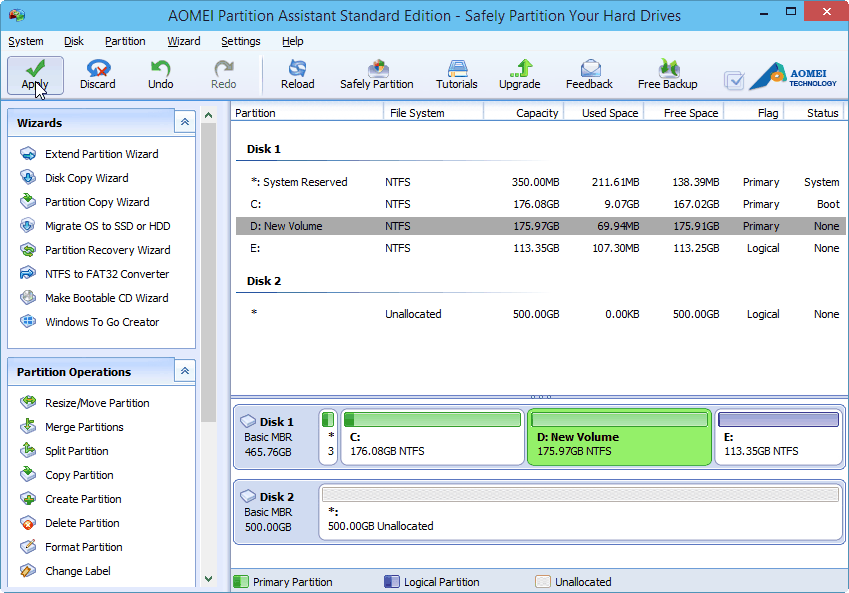
Task: Open the Settings menu
Action: [x=240, y=41]
